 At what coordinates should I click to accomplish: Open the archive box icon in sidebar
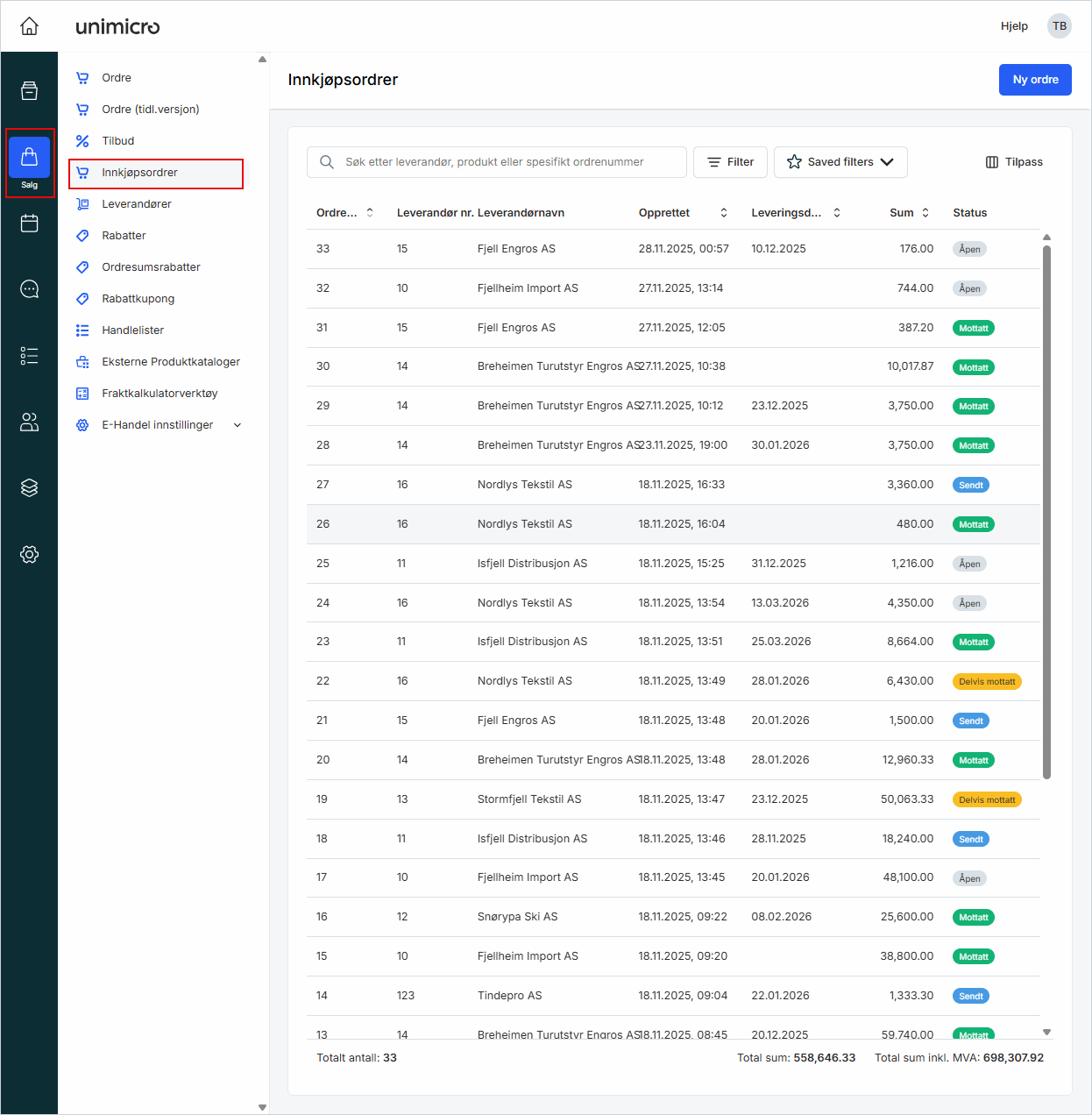click(x=29, y=91)
